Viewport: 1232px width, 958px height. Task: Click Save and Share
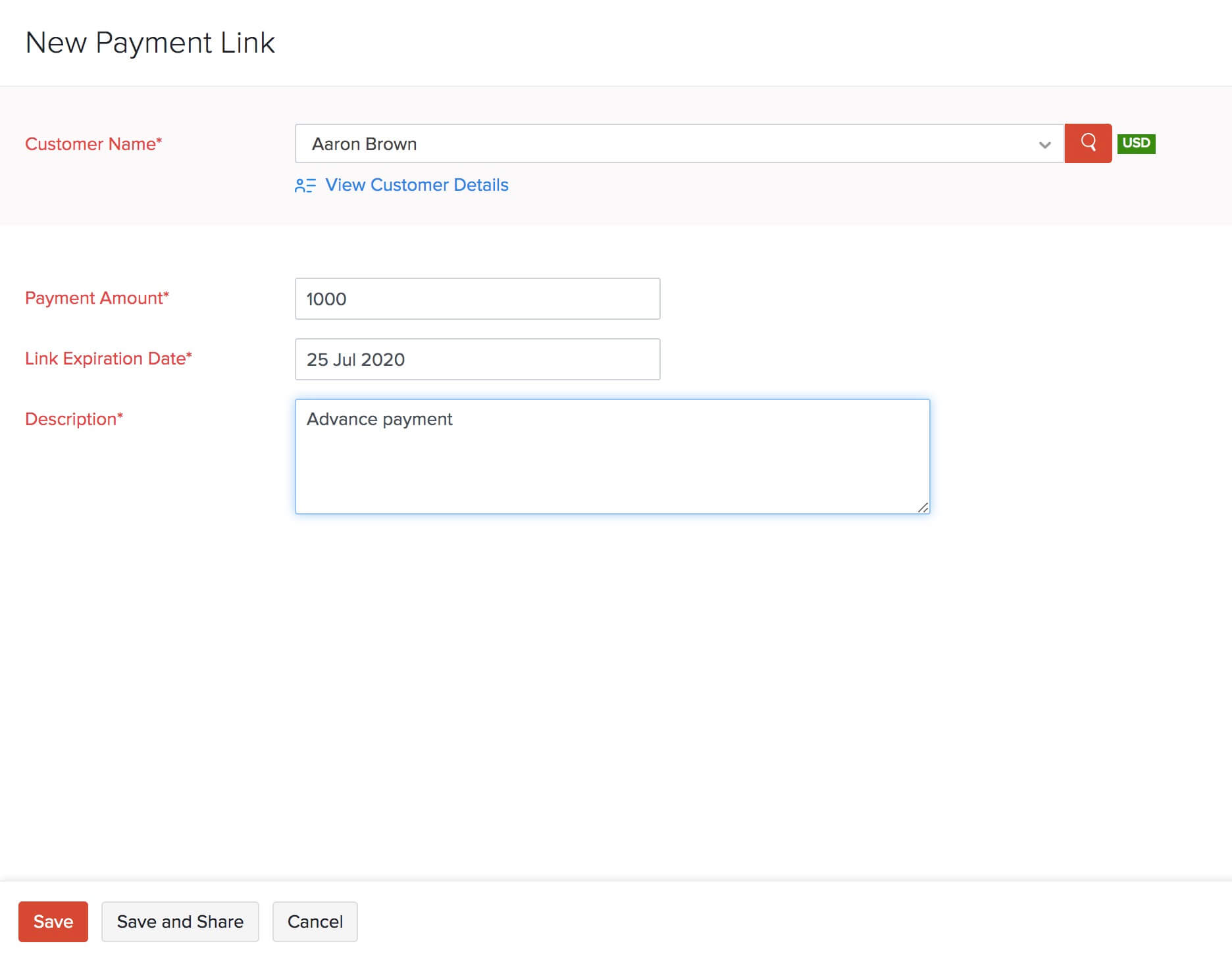(180, 921)
